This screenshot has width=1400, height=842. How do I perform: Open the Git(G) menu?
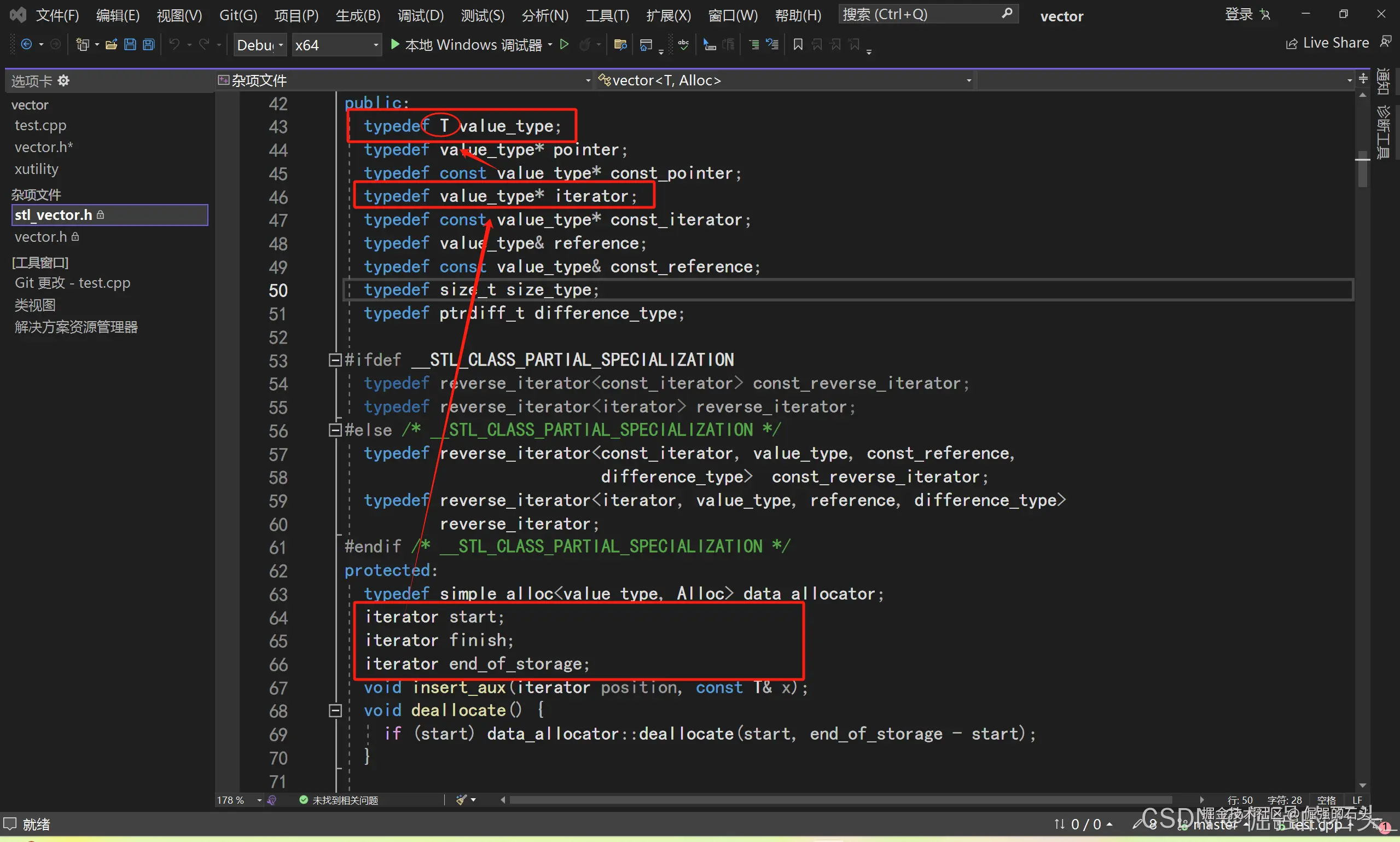point(237,15)
